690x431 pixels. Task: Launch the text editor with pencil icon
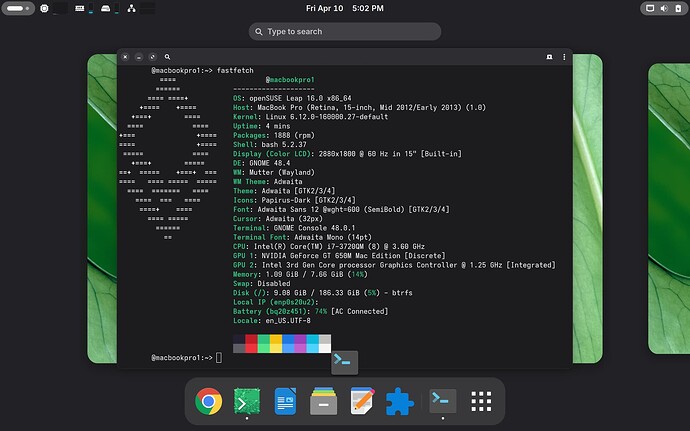362,401
